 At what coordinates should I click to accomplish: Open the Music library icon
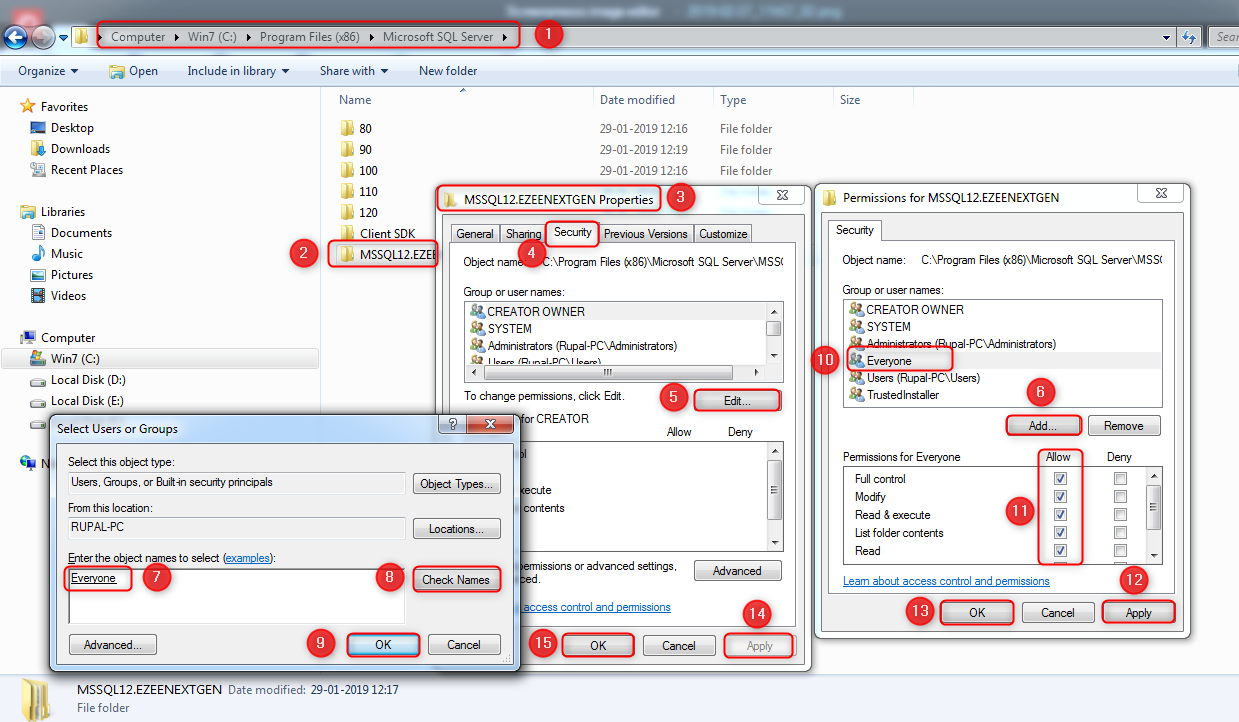click(x=38, y=254)
